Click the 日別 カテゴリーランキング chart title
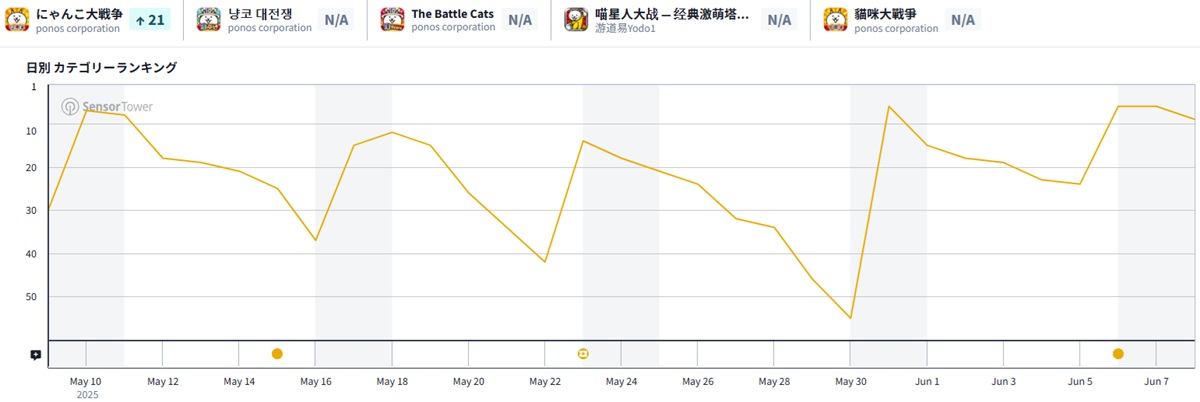Viewport: 1200px width, 402px height. point(102,68)
